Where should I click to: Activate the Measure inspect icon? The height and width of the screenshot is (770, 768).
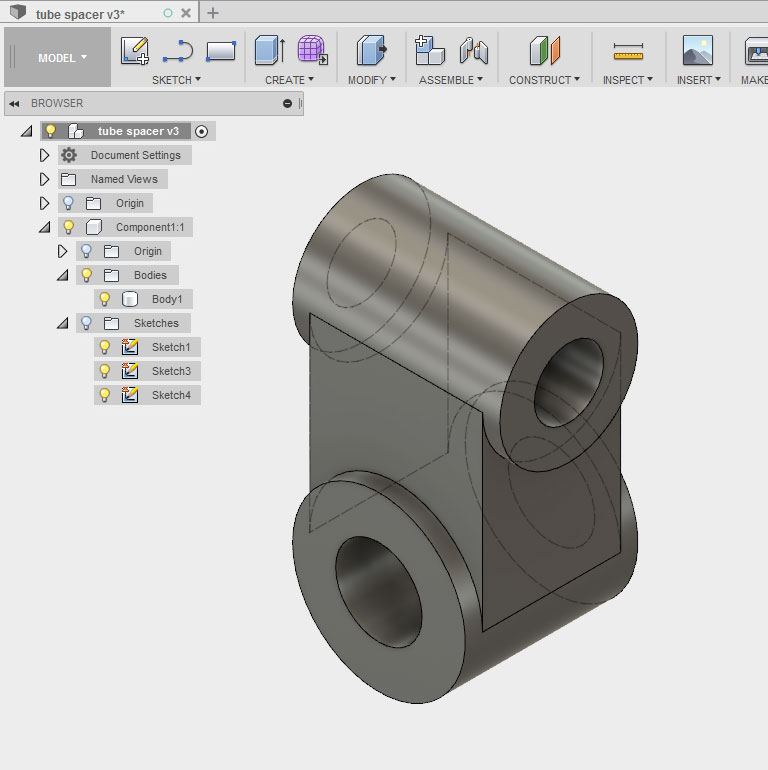[x=628, y=51]
